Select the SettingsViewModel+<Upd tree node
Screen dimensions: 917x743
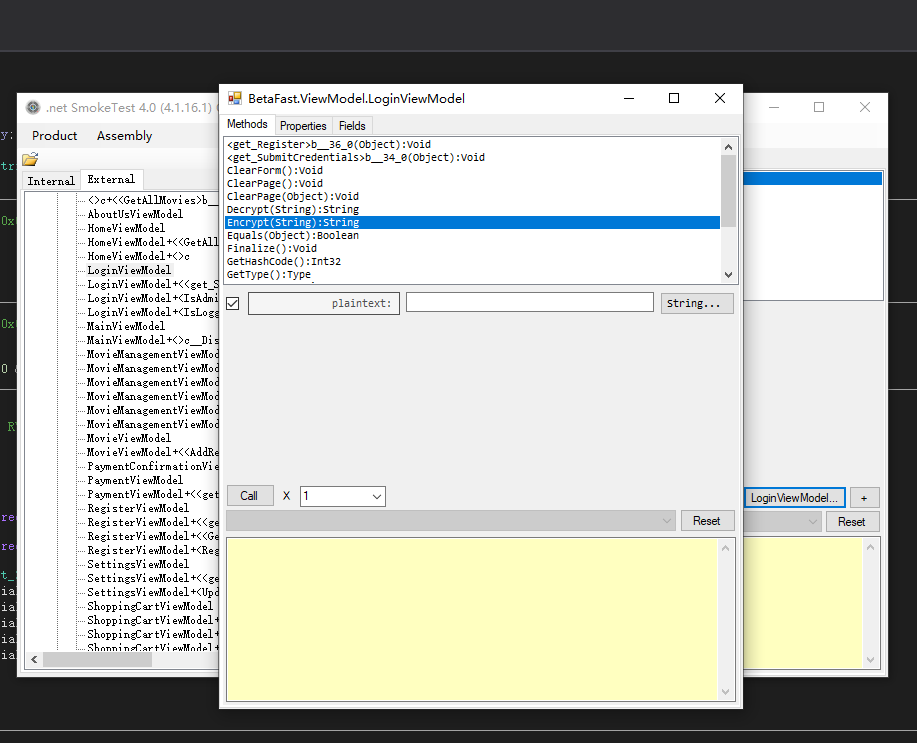tap(153, 593)
